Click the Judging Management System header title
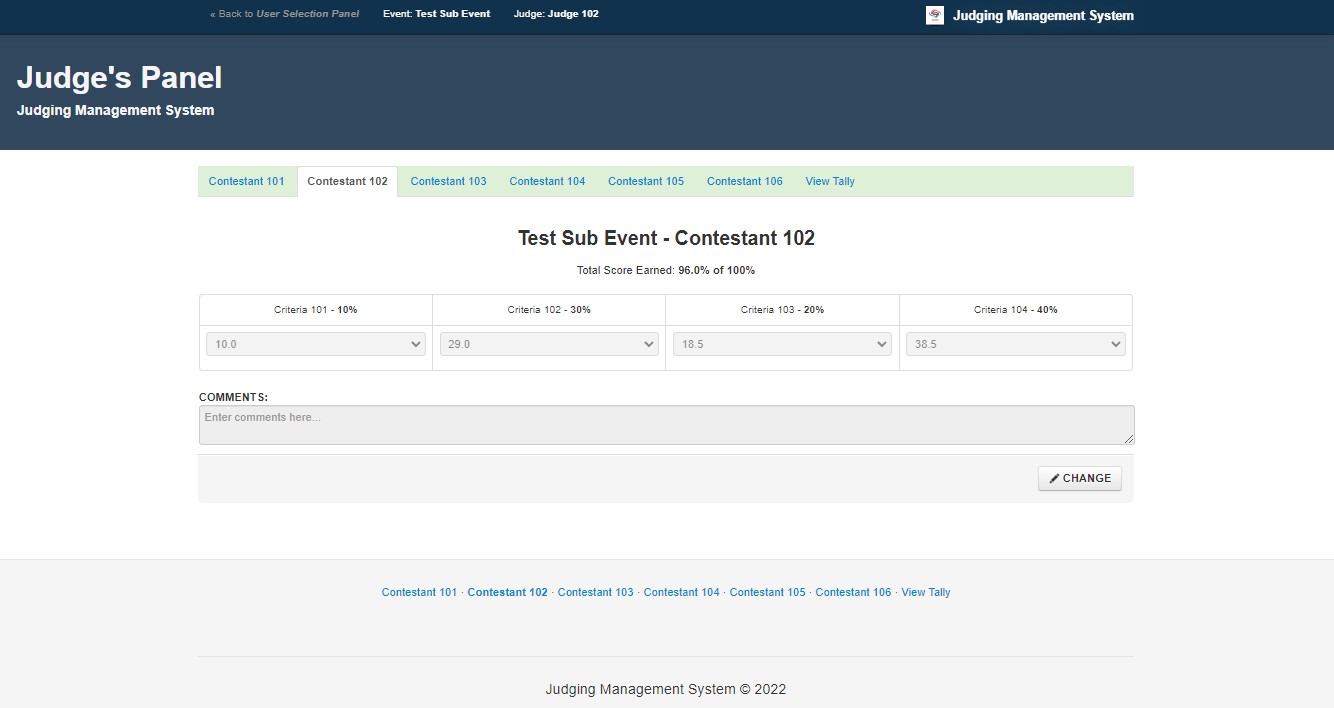The width and height of the screenshot is (1334, 708). click(x=1043, y=16)
